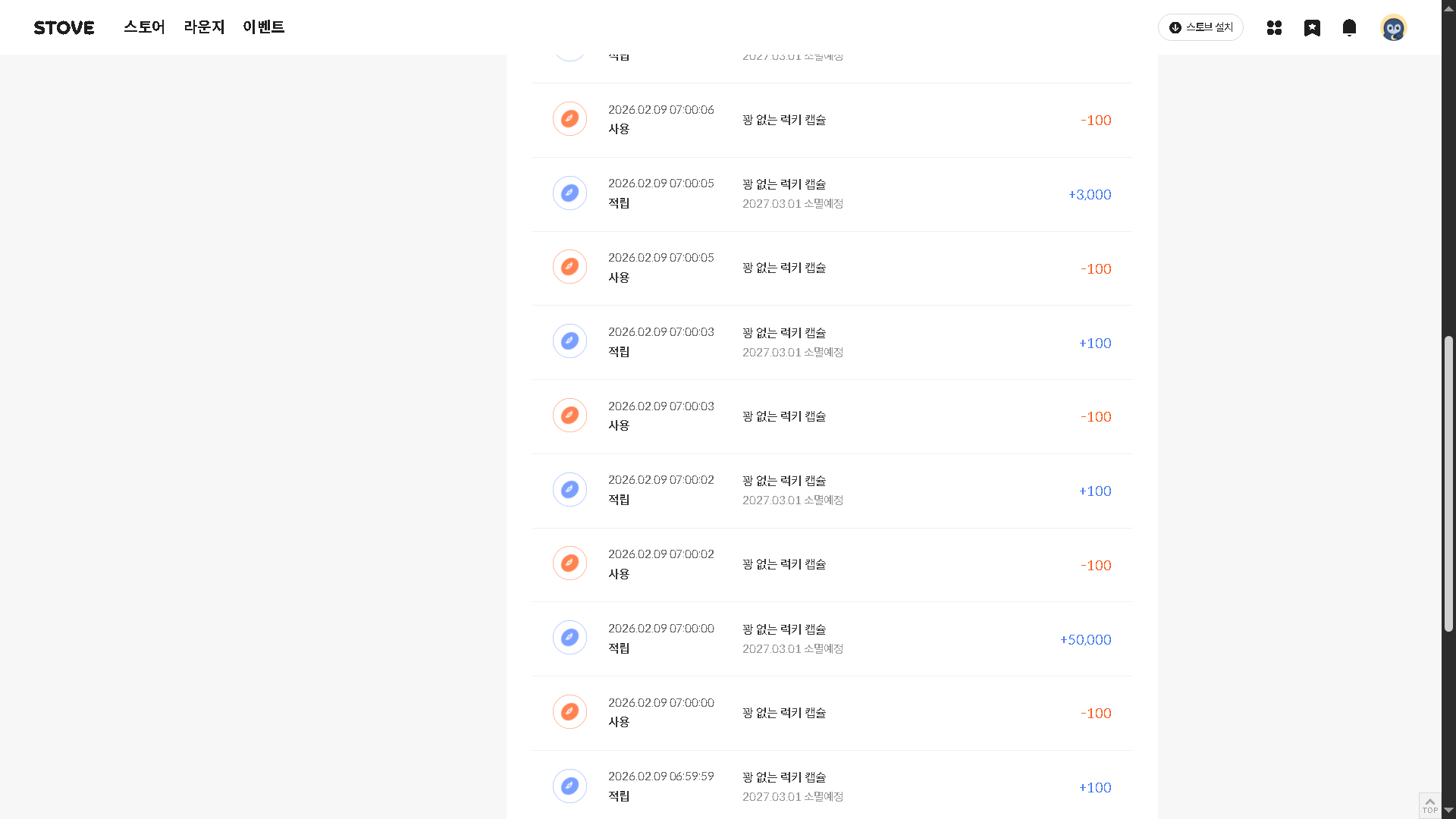1456x819 pixels.
Task: Select the +3,000 amount entry
Action: point(1090,195)
